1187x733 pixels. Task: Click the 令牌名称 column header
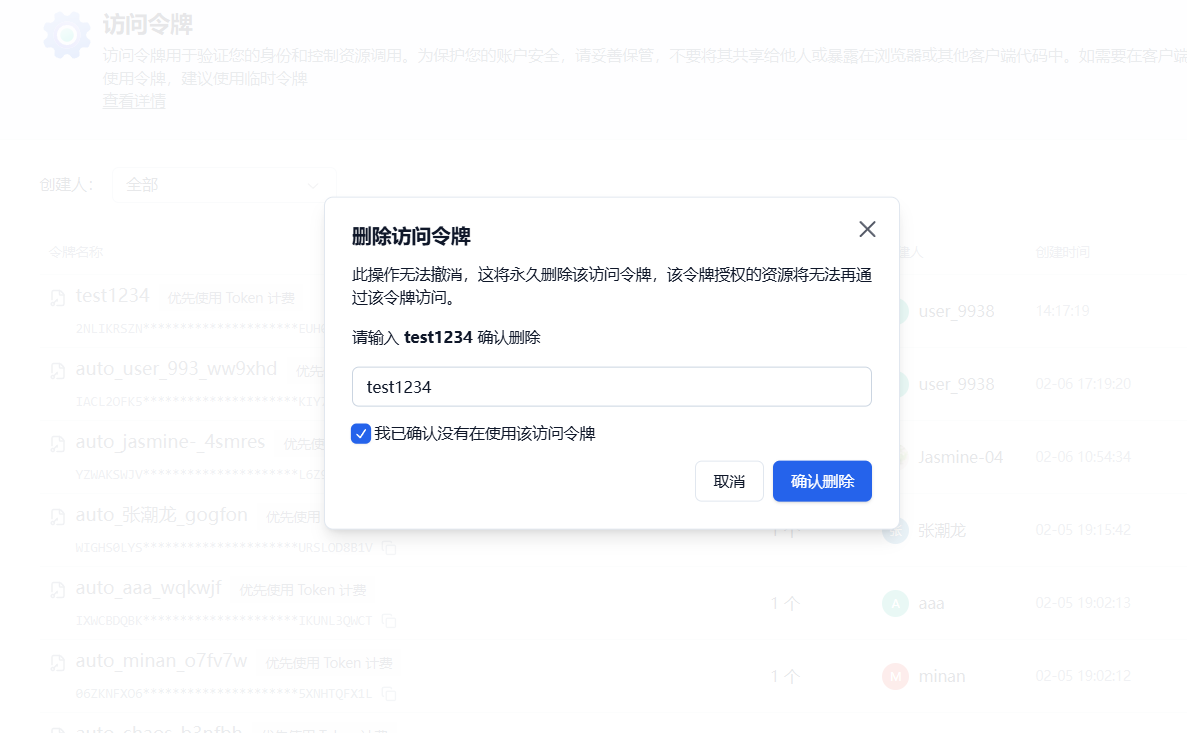tap(76, 252)
